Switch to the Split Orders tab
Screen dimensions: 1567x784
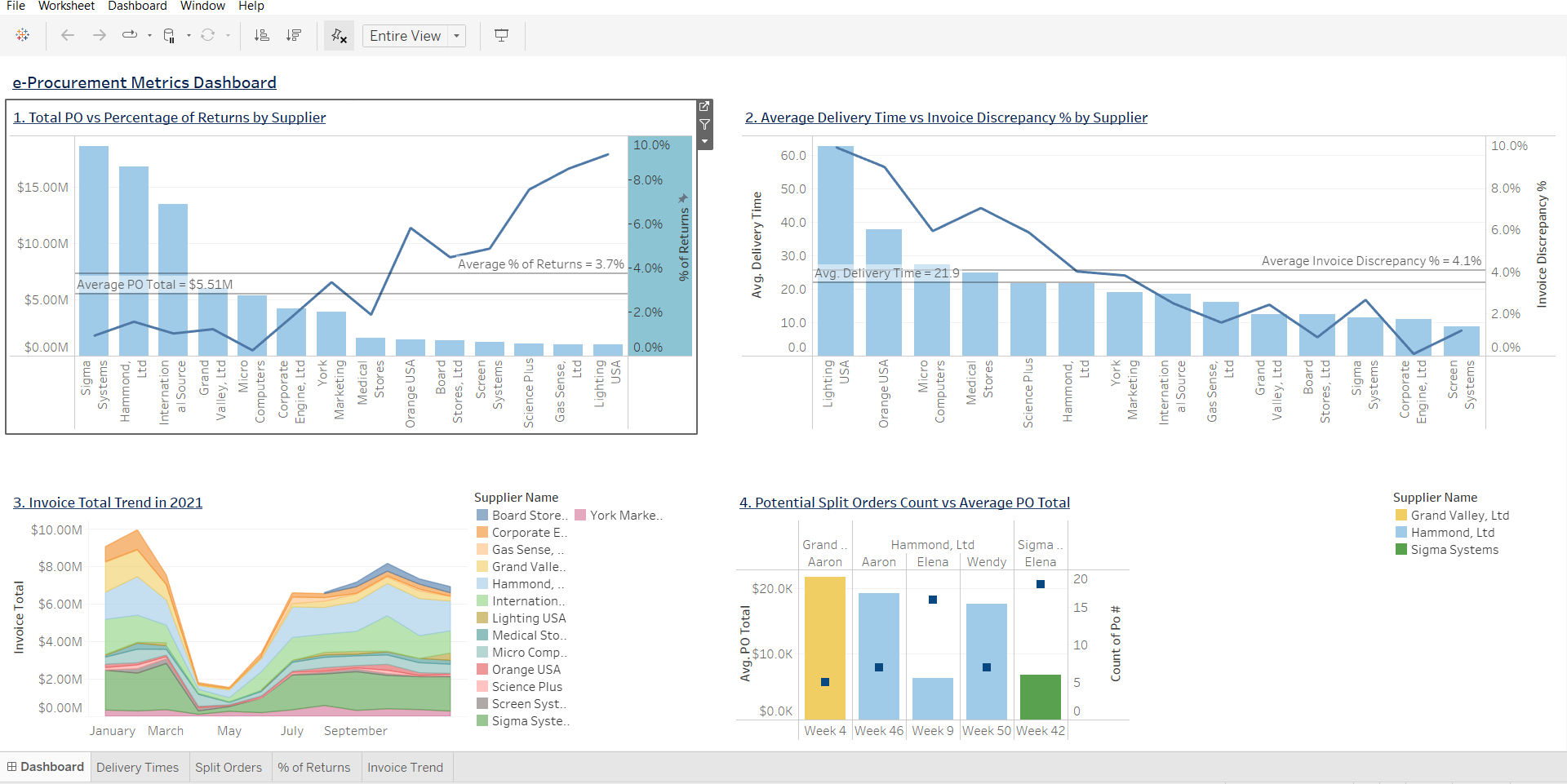[x=229, y=768]
